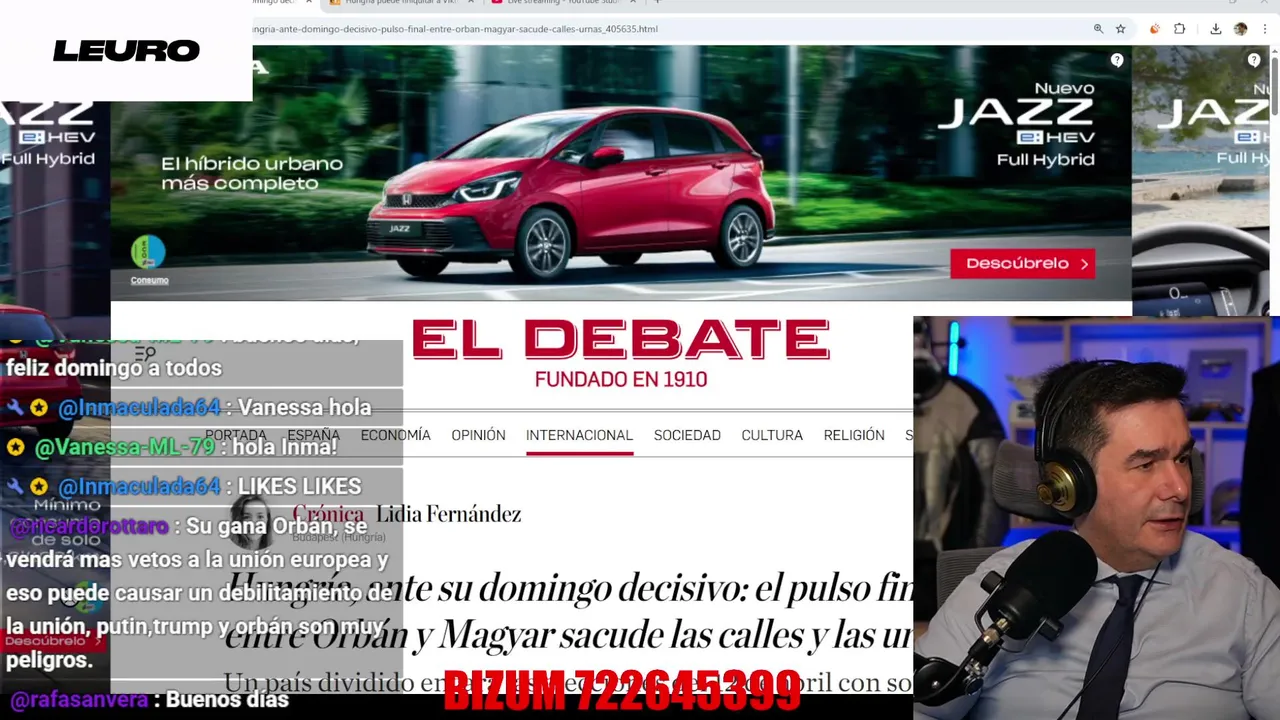Click the Consumo energy label icon
Screen dimensions: 1280x720
click(x=148, y=258)
